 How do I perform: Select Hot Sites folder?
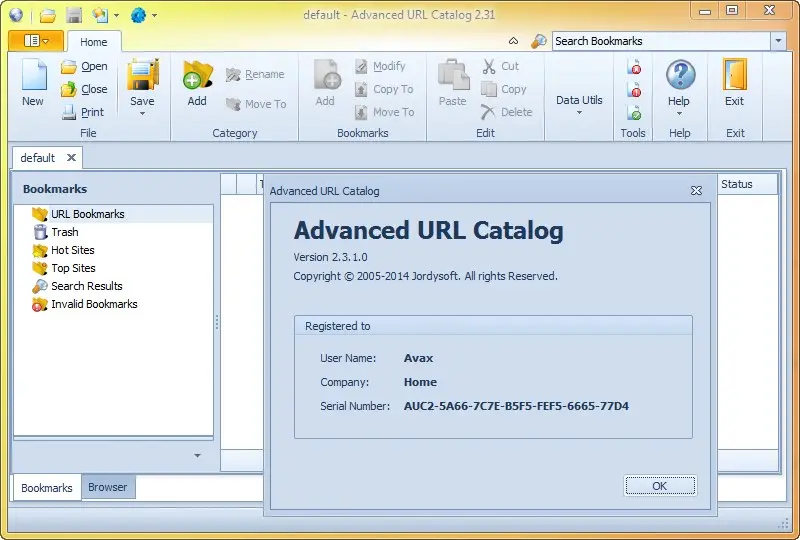tap(72, 250)
